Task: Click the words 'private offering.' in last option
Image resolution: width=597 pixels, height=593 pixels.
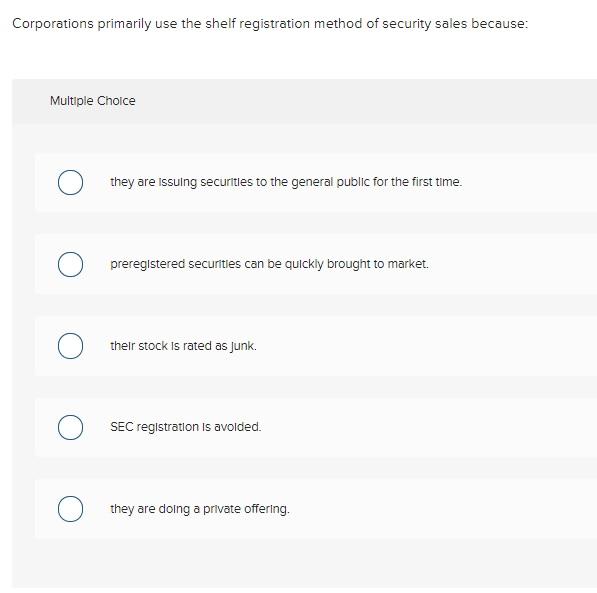Action: tap(246, 509)
